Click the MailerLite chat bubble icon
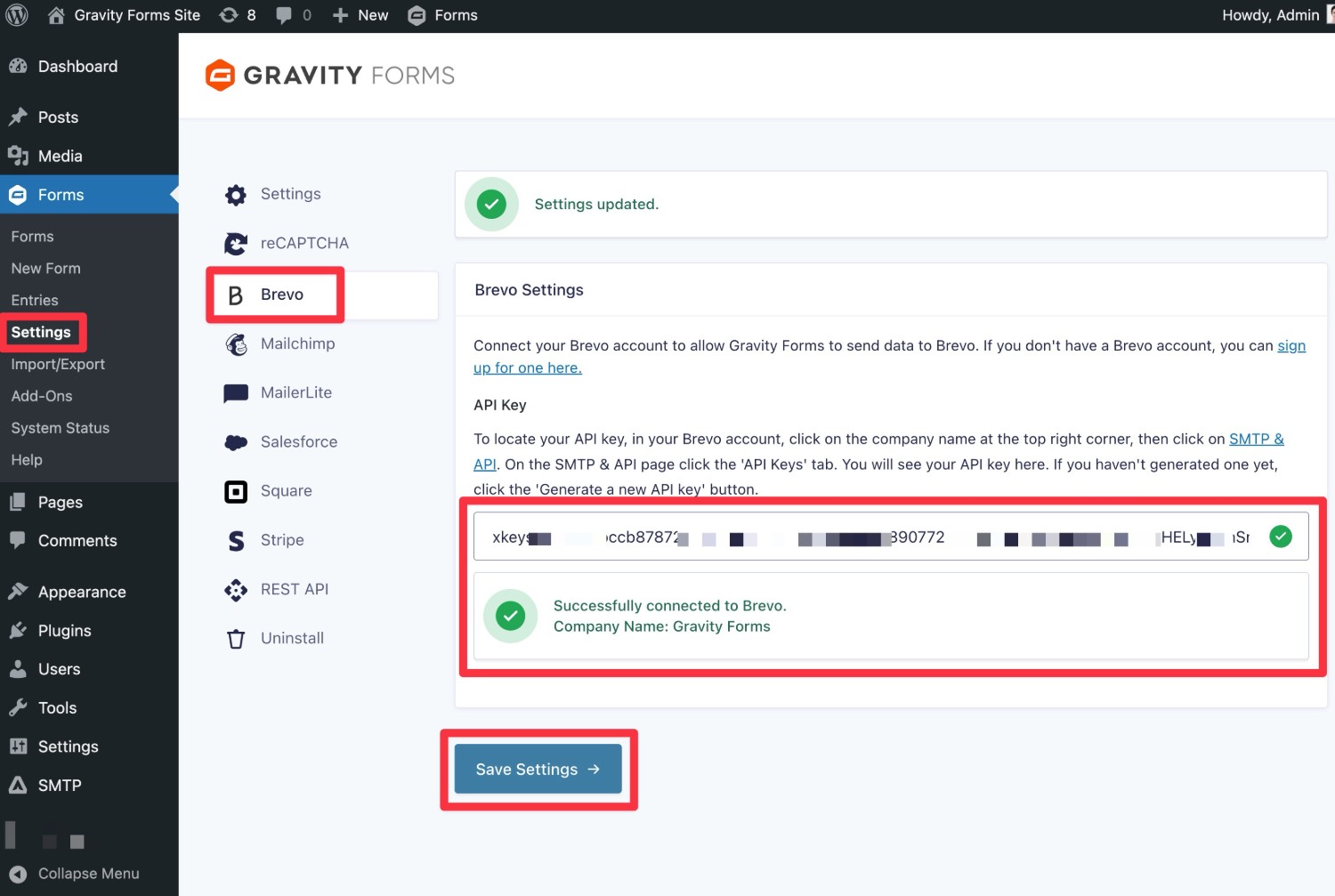The width and height of the screenshot is (1335, 896). pos(236,393)
